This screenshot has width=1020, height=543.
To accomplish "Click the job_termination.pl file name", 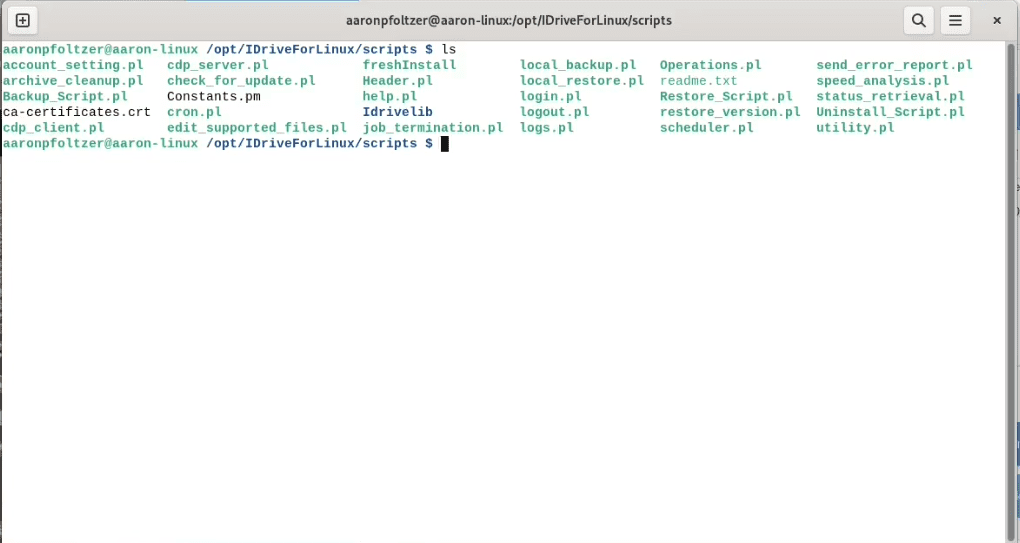I will [433, 127].
